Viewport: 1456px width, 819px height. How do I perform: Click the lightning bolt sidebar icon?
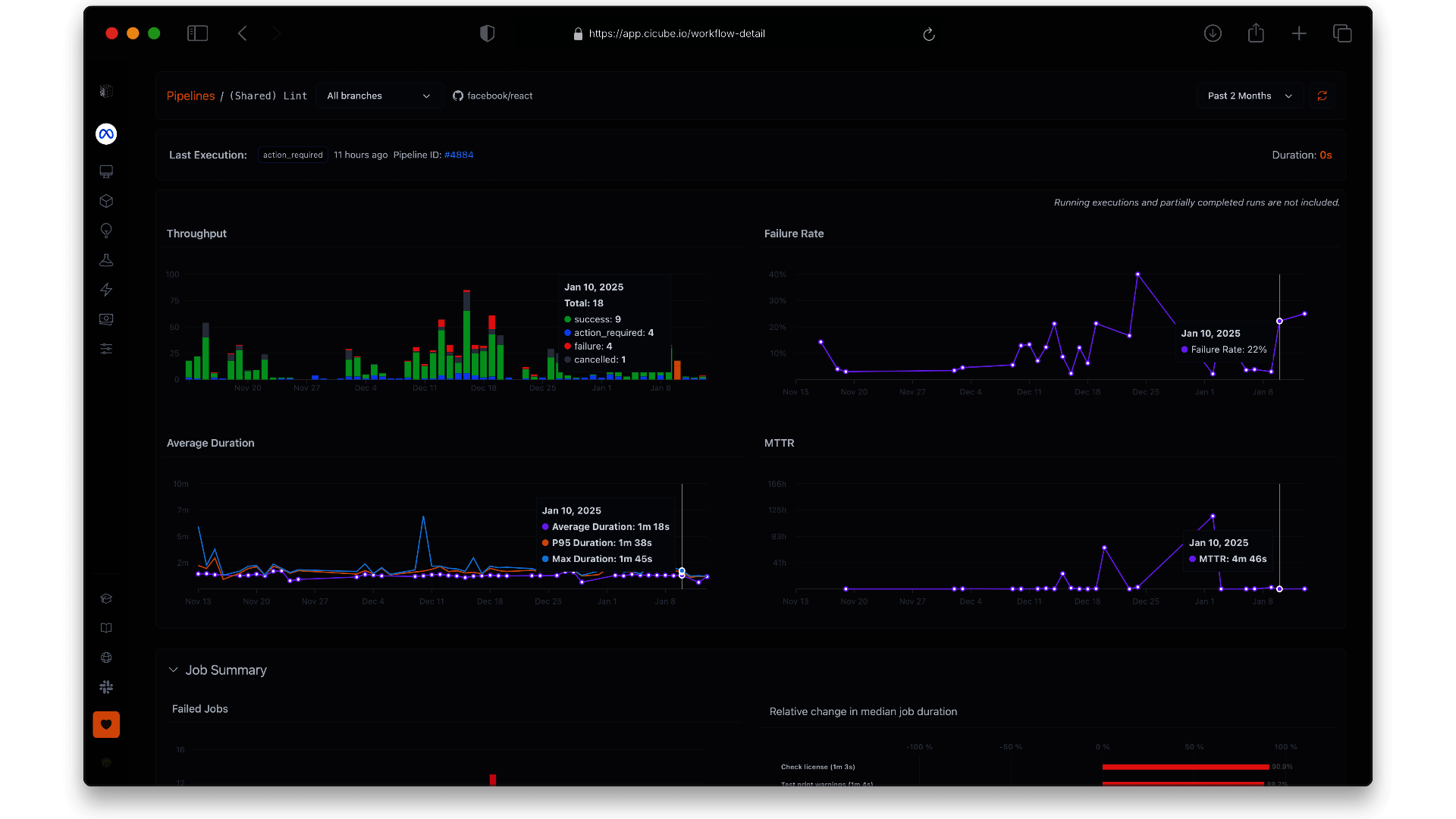pos(106,290)
